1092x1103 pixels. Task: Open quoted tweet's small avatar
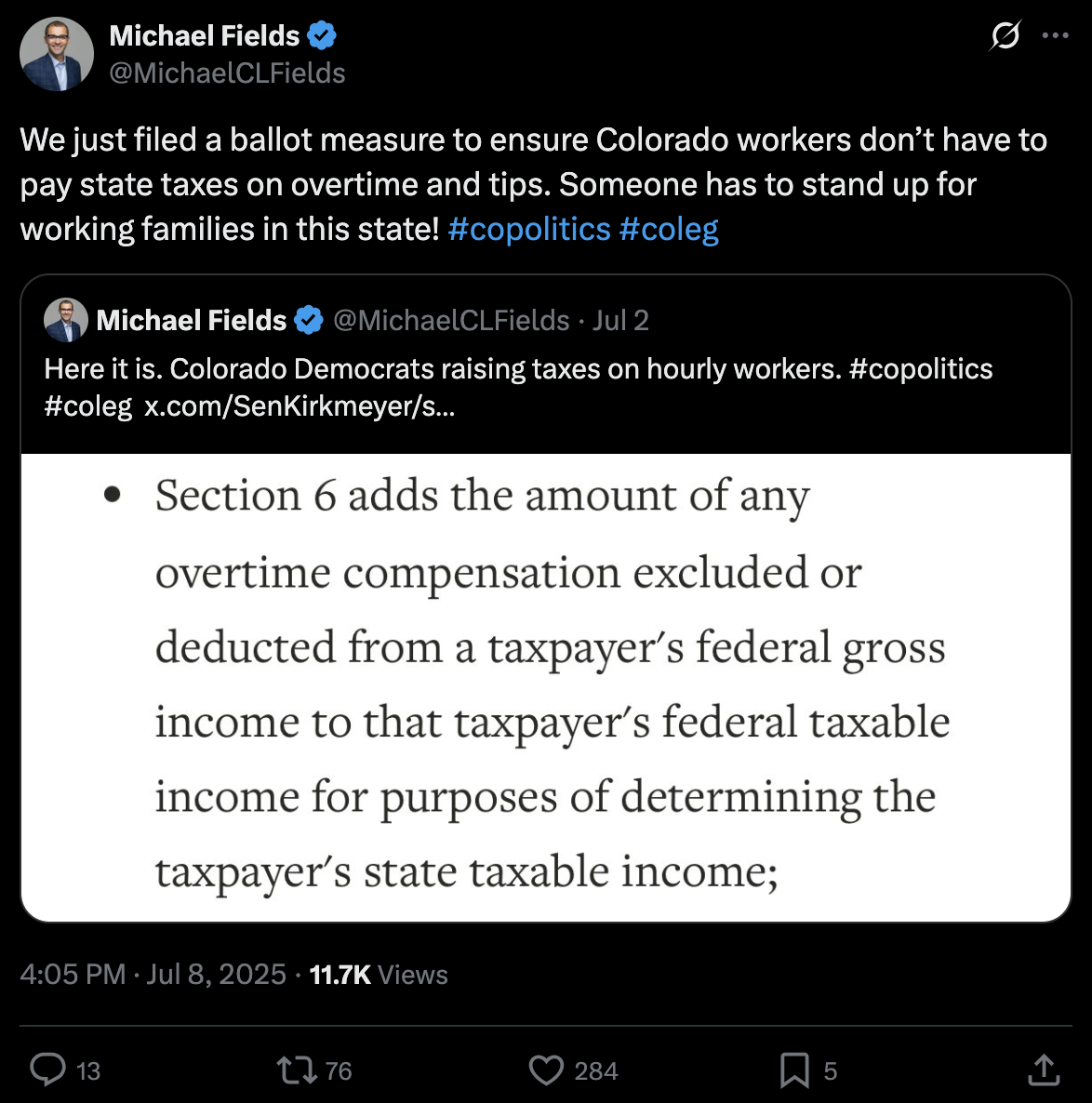tap(66, 321)
